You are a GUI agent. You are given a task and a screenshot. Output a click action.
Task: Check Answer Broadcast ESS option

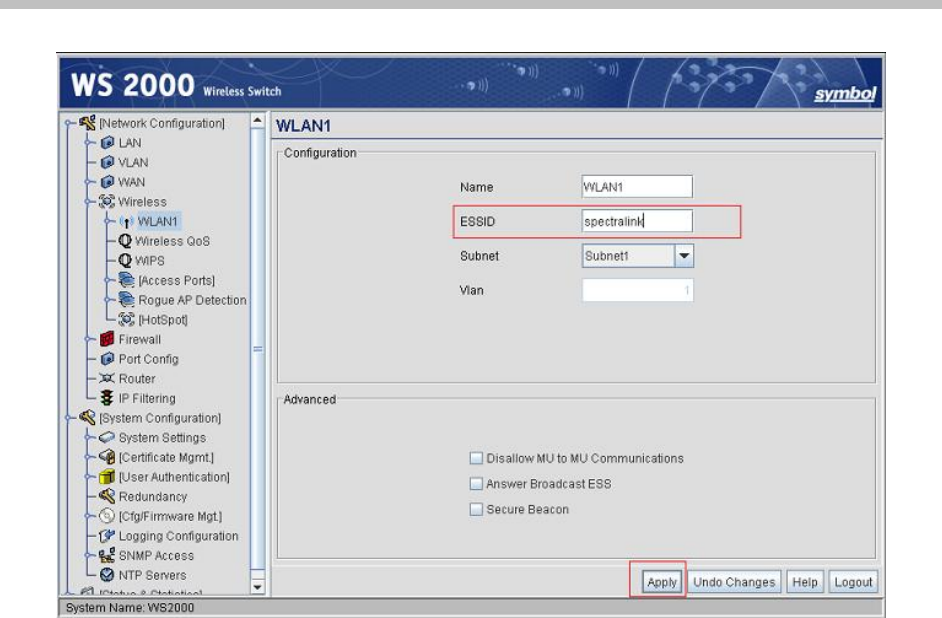coord(476,483)
